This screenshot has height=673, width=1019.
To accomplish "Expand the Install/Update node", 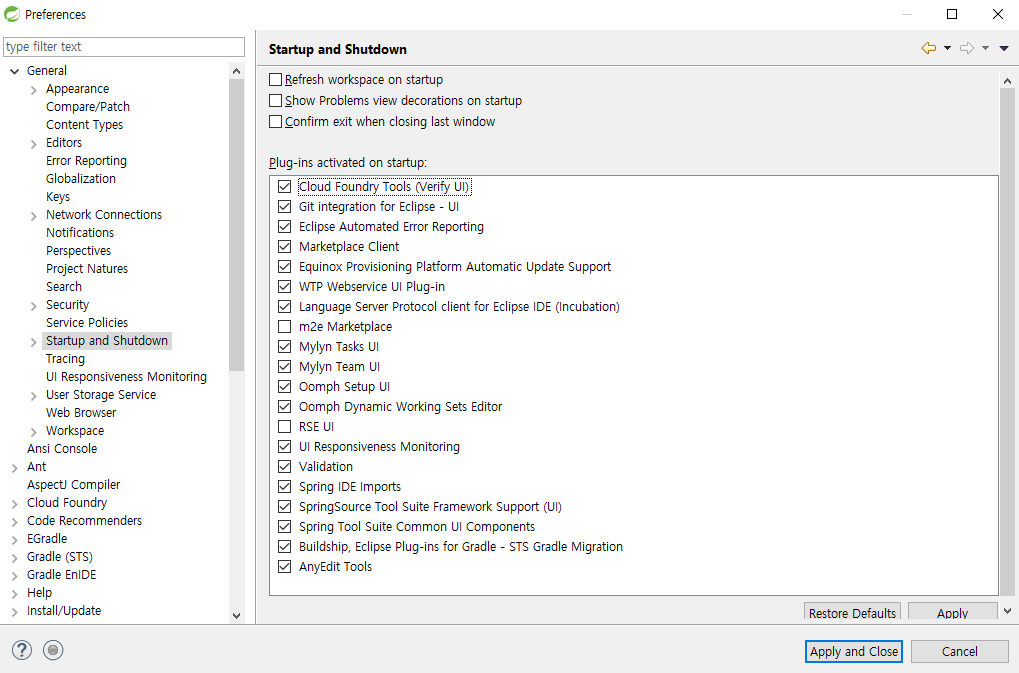I will [x=14, y=611].
